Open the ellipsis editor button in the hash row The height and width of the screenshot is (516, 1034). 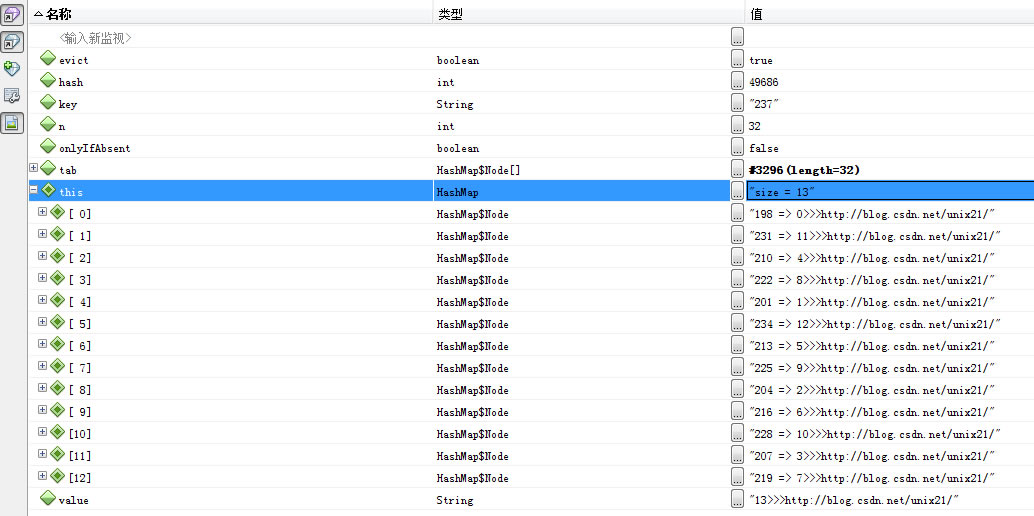(737, 81)
